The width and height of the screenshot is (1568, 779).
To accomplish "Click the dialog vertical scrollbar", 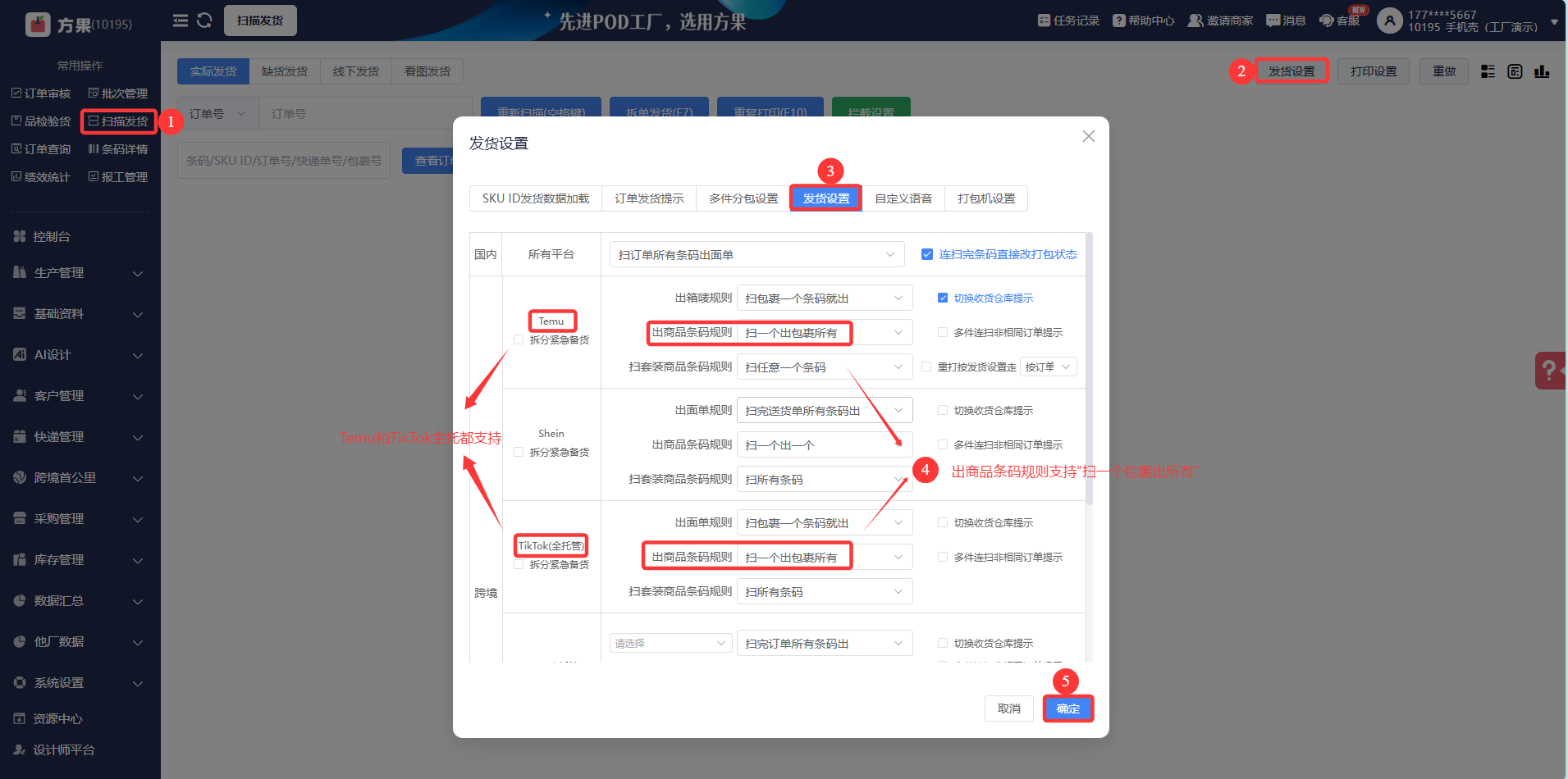I will [1089, 368].
